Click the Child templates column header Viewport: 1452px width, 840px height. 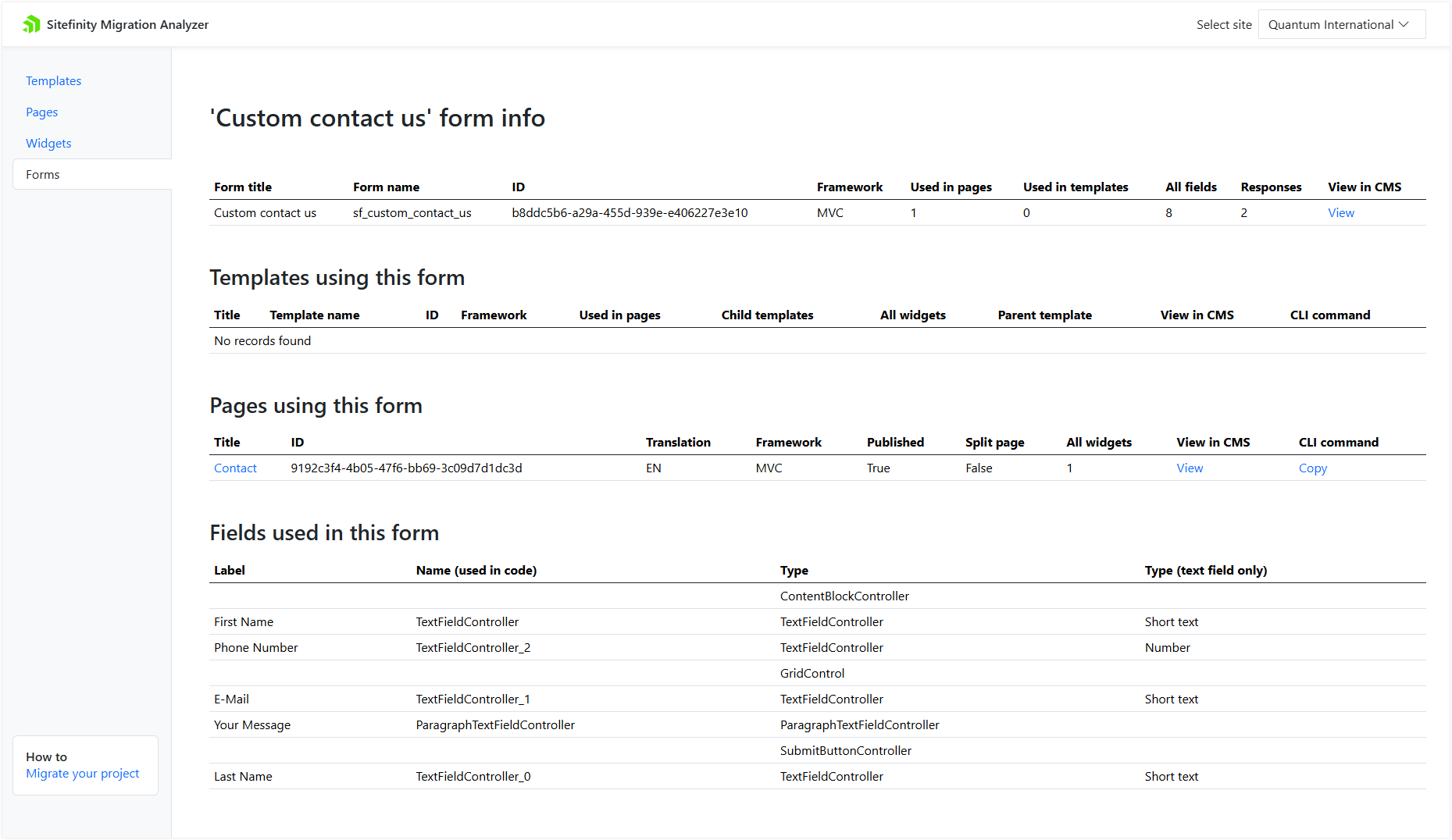coord(766,315)
